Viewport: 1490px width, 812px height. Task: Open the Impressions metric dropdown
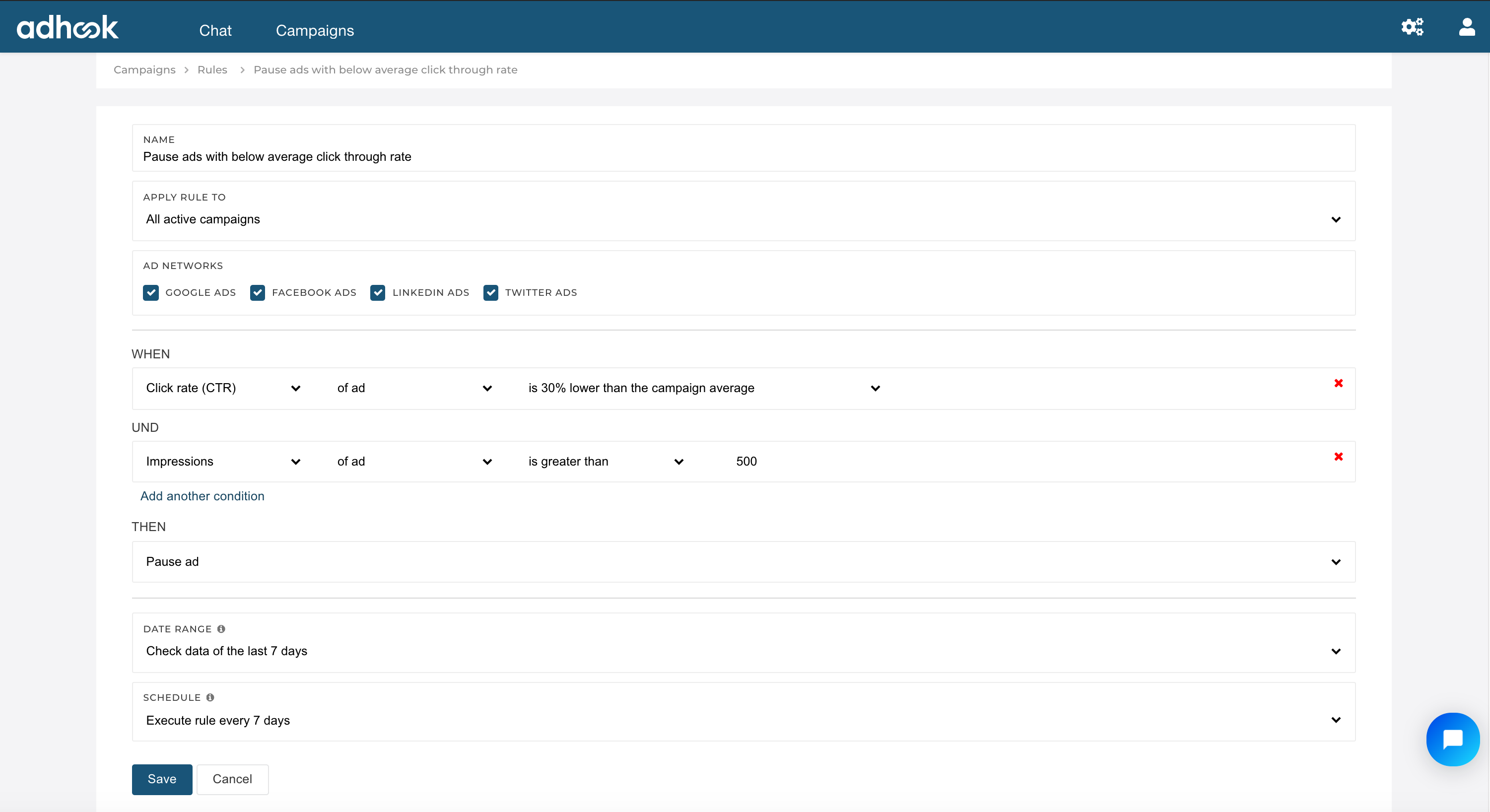point(223,462)
